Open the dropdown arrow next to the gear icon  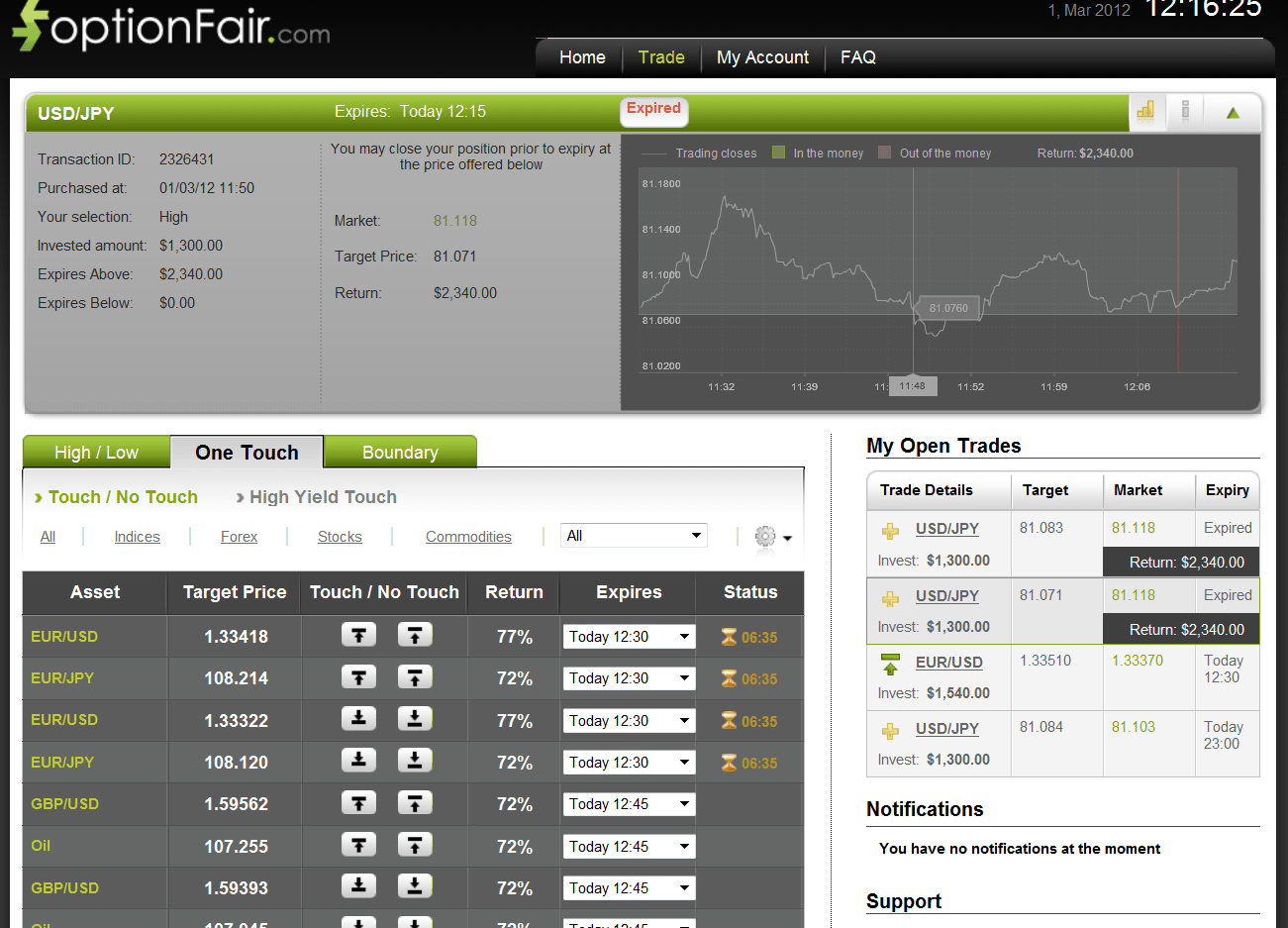pos(787,538)
